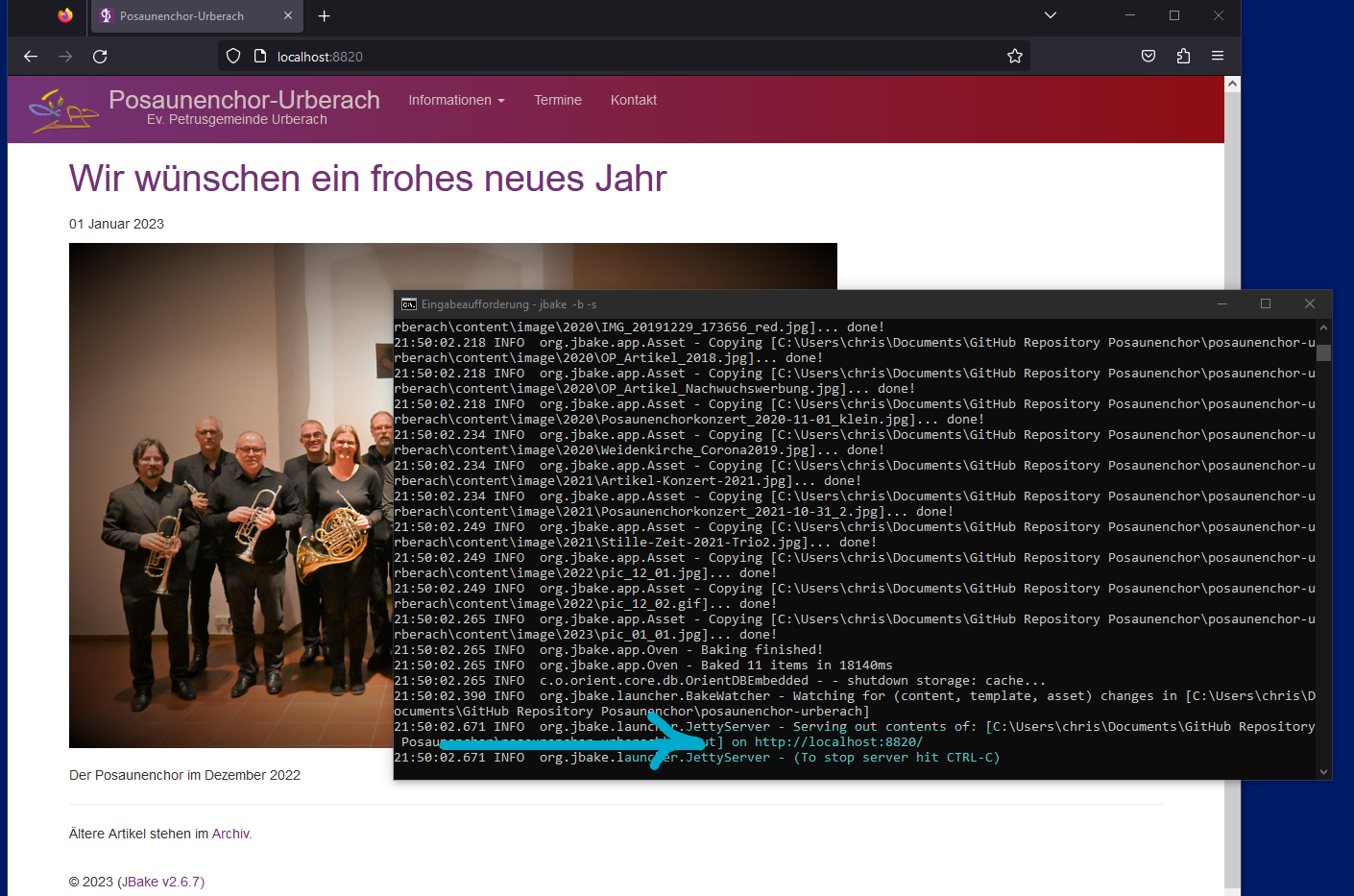Expand the list all tabs chevron
Image resolution: width=1354 pixels, height=896 pixels.
pyautogui.click(x=1051, y=15)
